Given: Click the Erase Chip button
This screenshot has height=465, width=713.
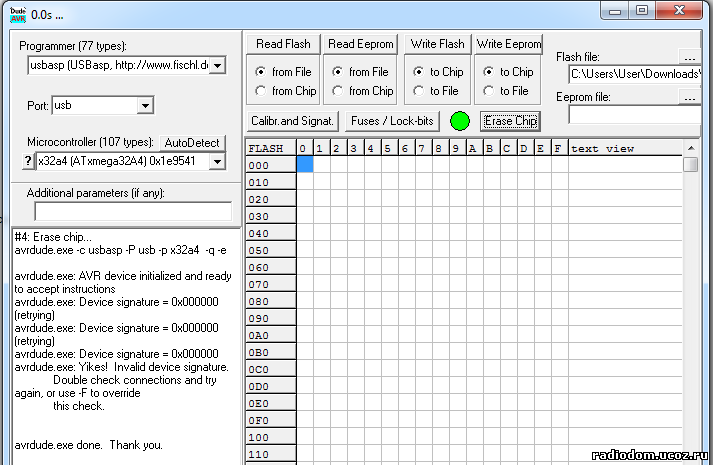Looking at the screenshot, I should tap(510, 121).
